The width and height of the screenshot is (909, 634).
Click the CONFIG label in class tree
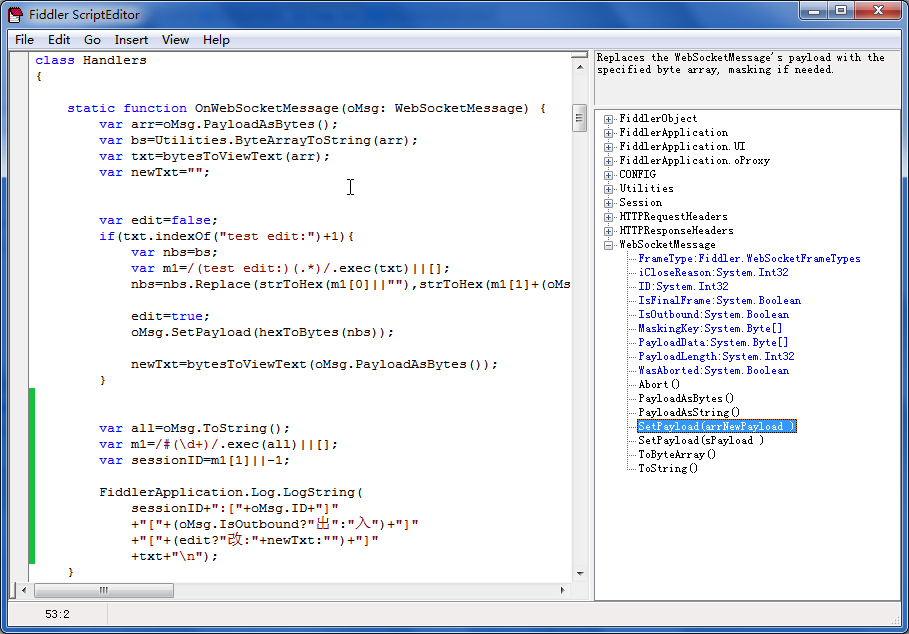(x=637, y=175)
